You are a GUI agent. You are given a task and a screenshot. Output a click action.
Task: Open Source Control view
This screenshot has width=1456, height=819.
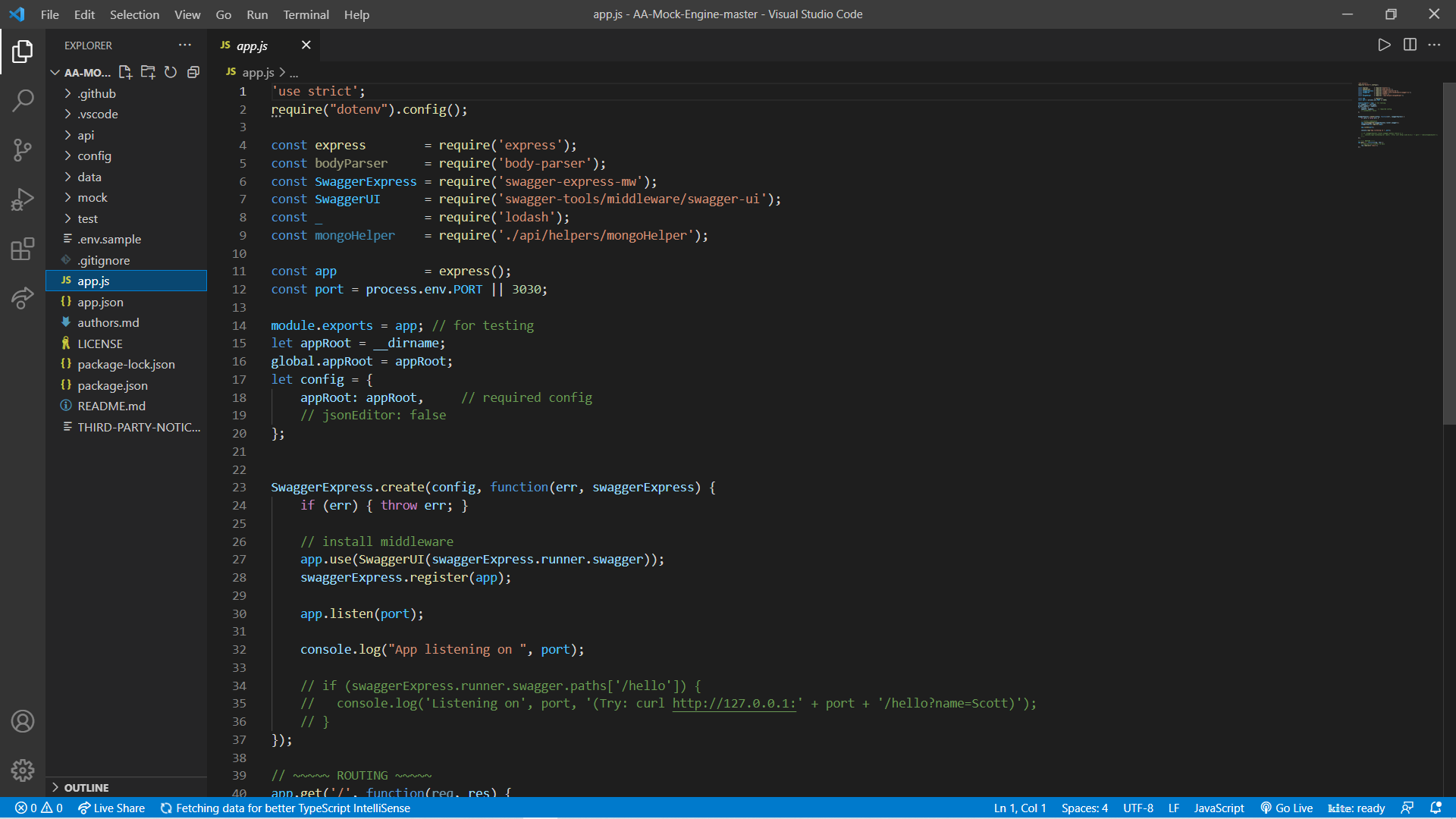tap(23, 149)
